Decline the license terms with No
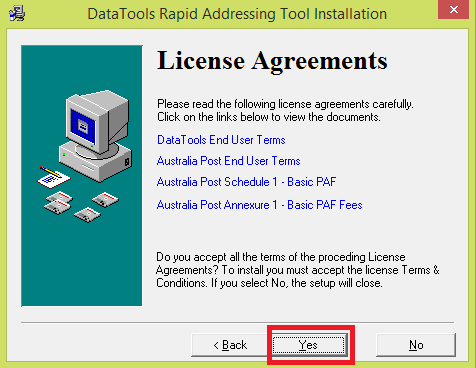The width and height of the screenshot is (476, 368). [416, 345]
